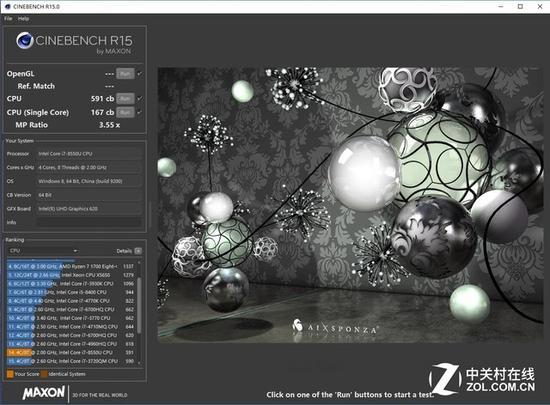Select the Core i5-8400 ranking row
Image resolution: width=550 pixels, height=405 pixels.
[x=71, y=292]
